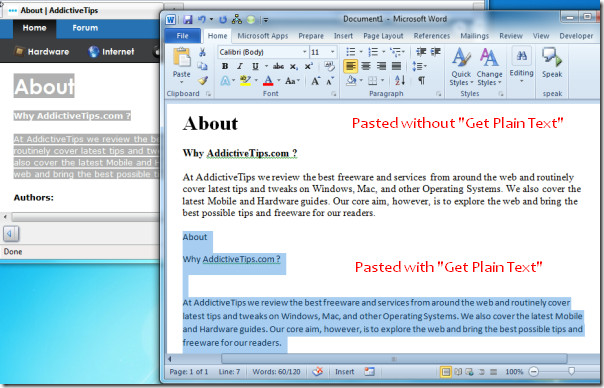
Task: Sort the selected text A to Z
Action: tap(400, 80)
